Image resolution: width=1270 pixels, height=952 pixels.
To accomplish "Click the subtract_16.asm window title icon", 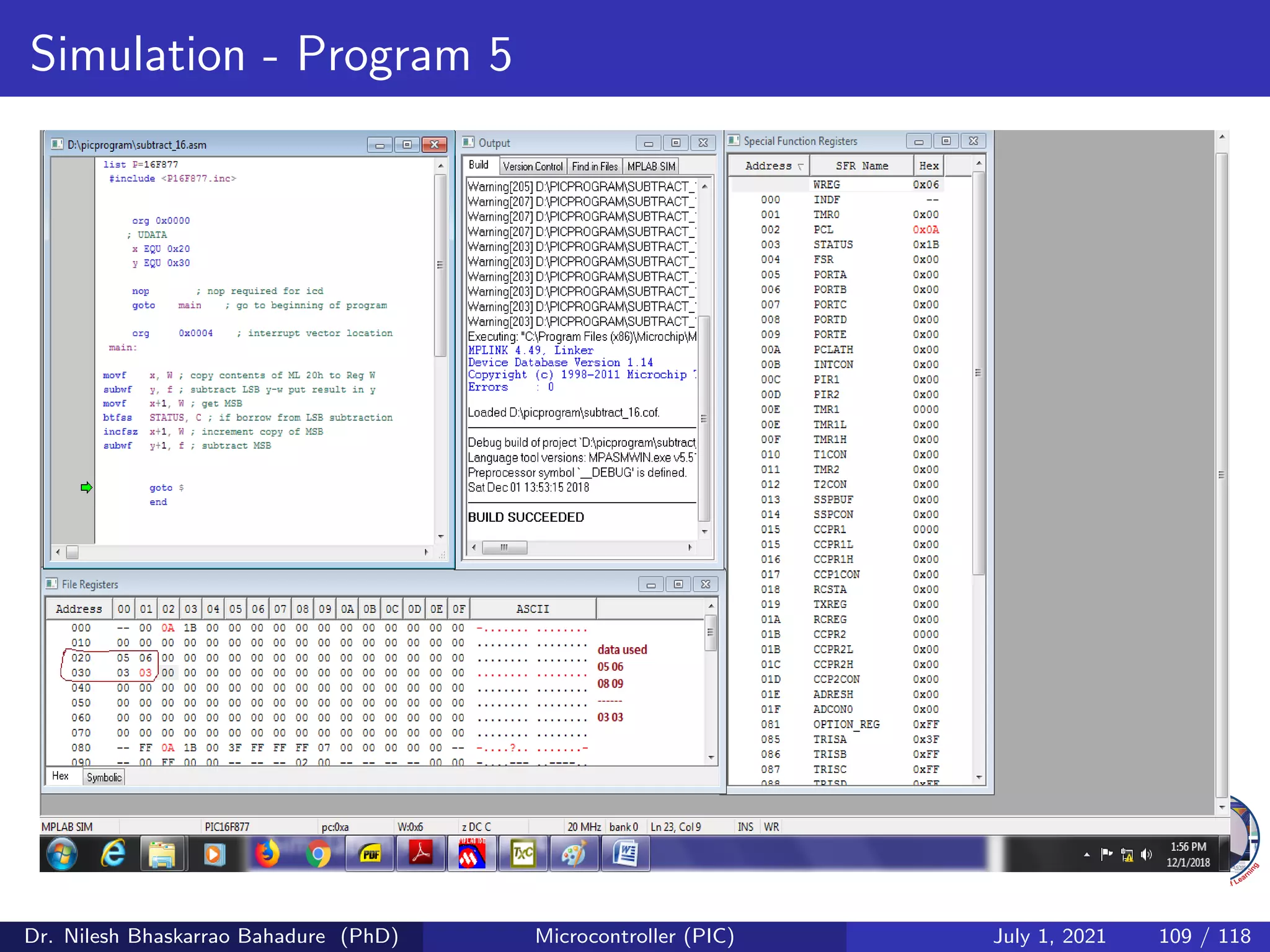I will 57,144.
